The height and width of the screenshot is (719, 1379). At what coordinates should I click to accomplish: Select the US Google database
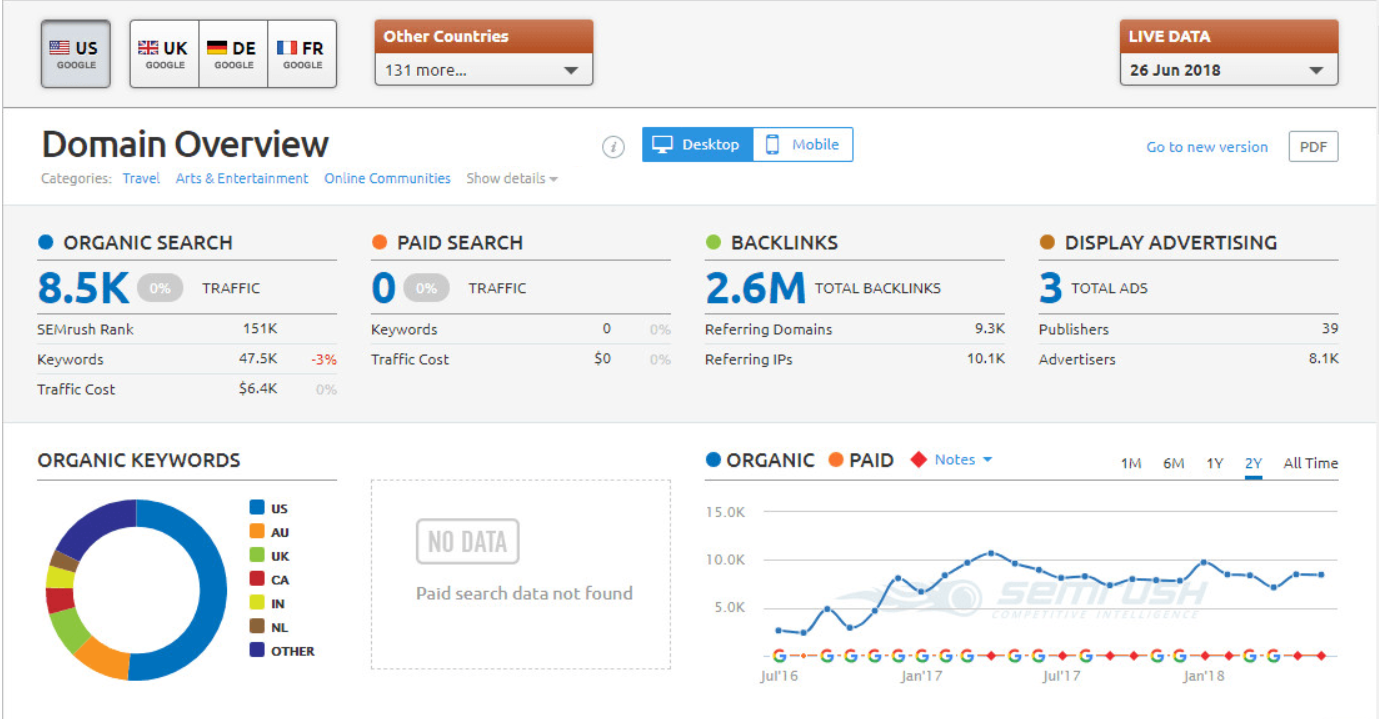coord(75,53)
